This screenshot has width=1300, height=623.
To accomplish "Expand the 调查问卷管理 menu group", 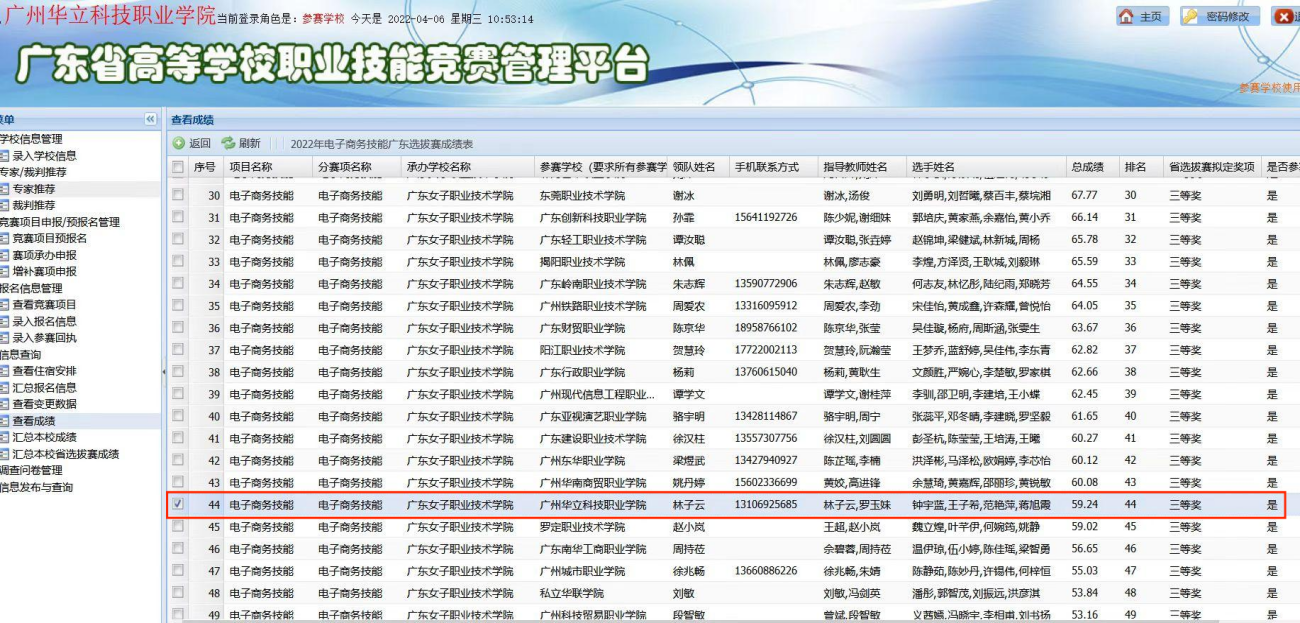I will [x=30, y=470].
